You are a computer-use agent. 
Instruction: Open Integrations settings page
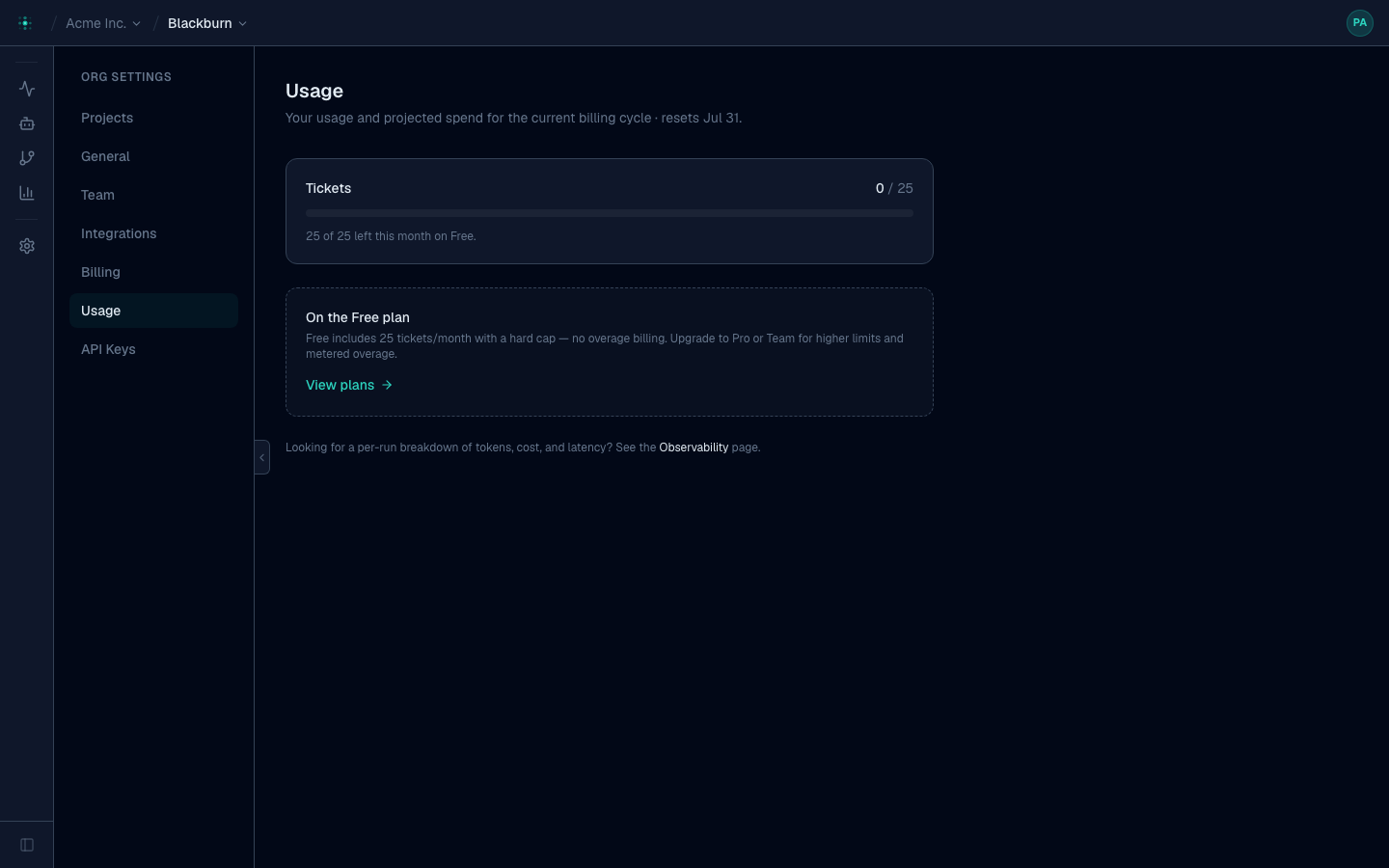pos(153,233)
